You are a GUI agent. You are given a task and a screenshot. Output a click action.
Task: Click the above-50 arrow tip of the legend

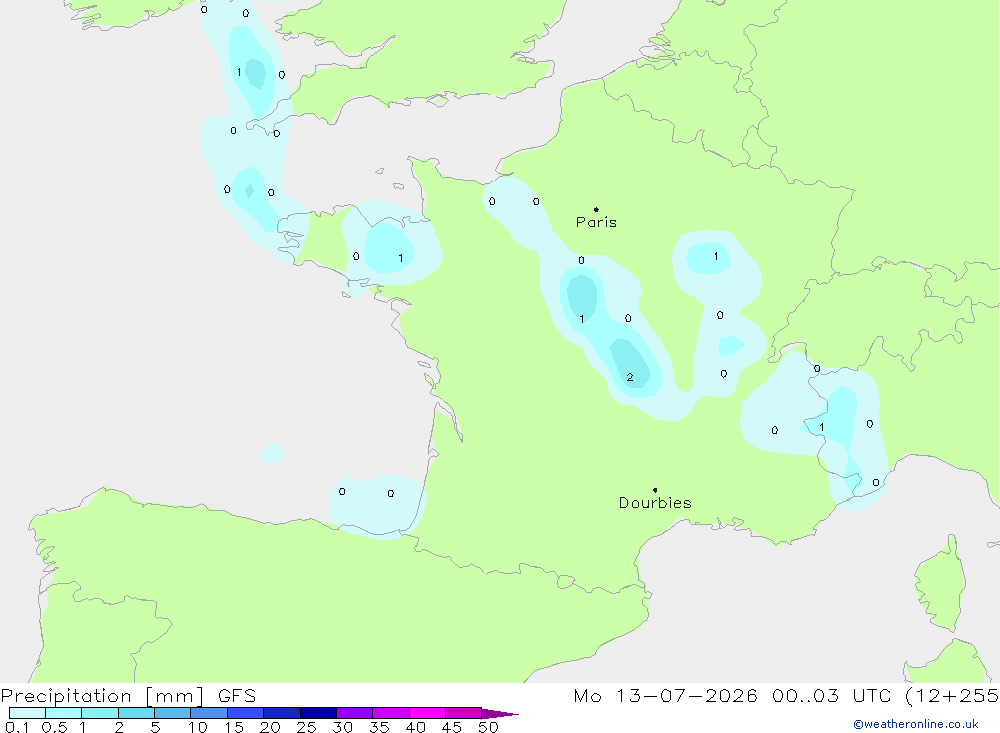[499, 714]
